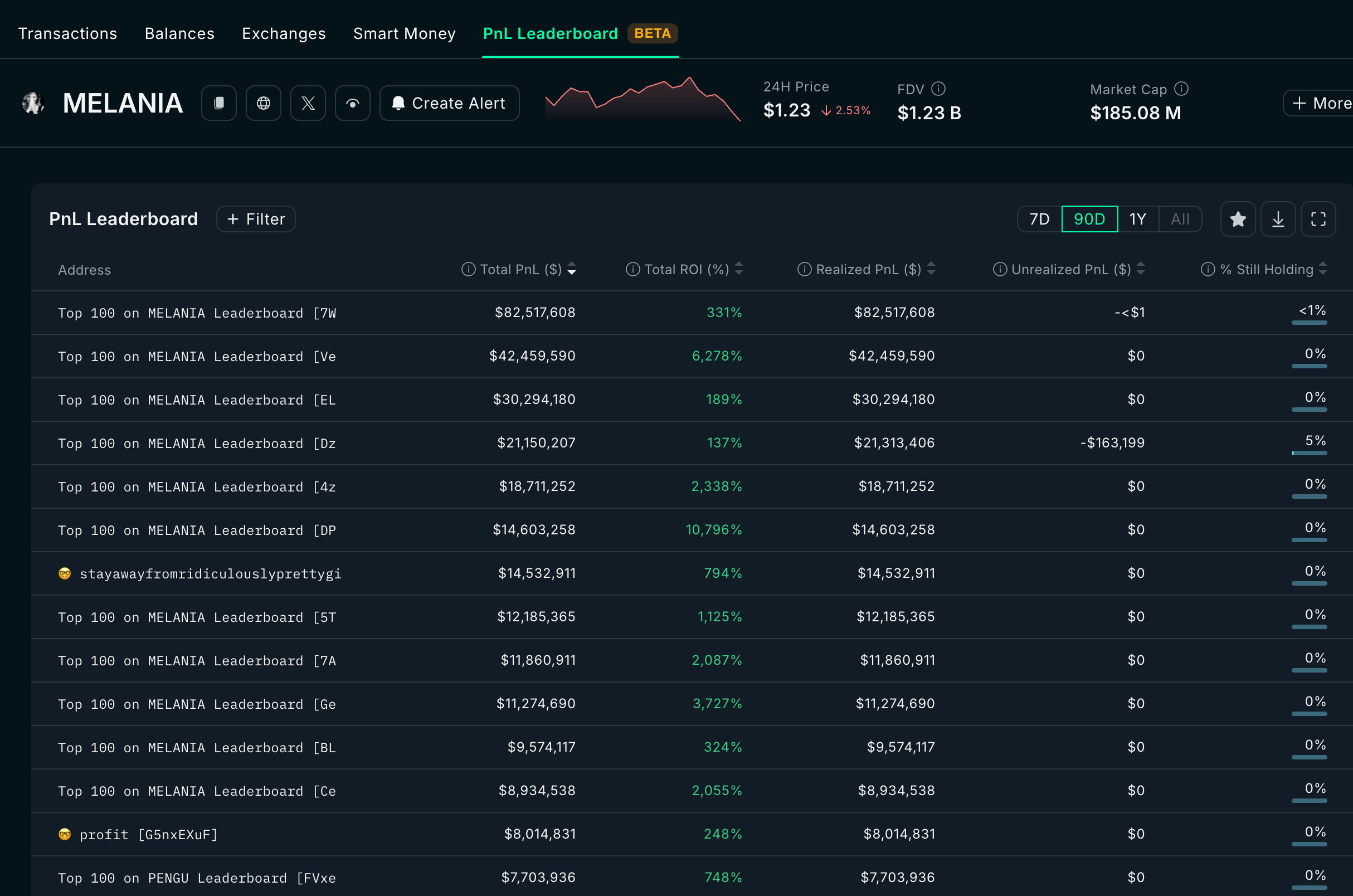Screen dimensions: 1353x896
Task: Click the FDV info icon
Action: (x=938, y=89)
